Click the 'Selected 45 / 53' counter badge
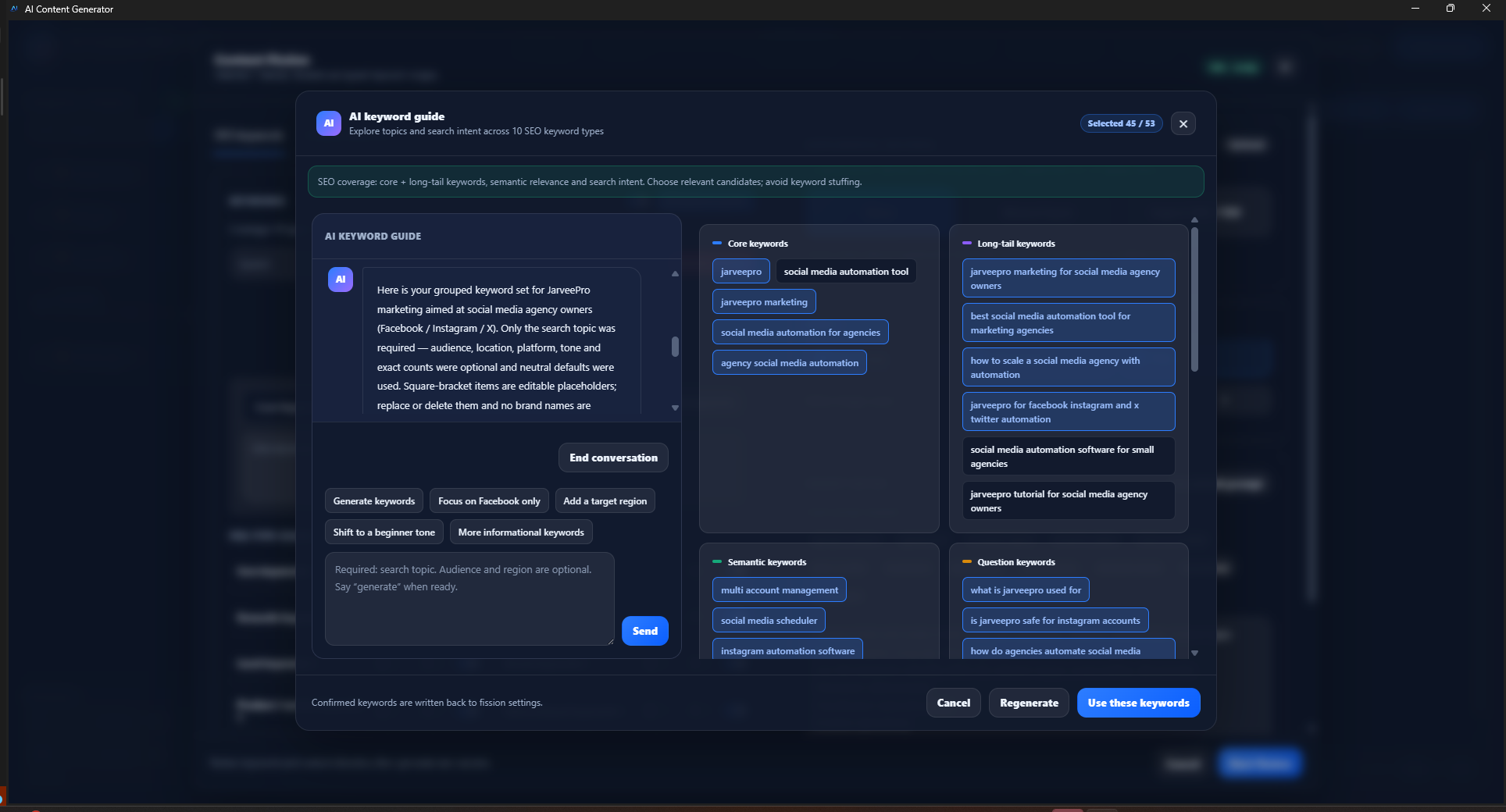The image size is (1506, 812). tap(1121, 123)
